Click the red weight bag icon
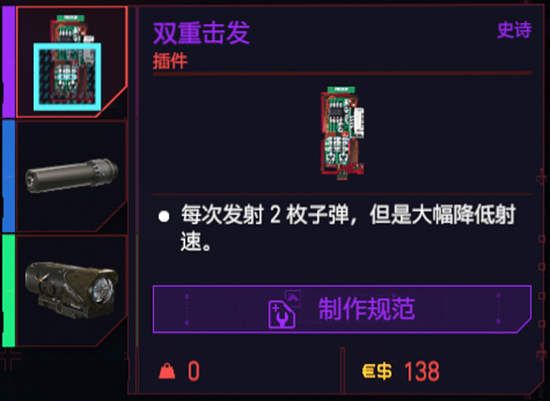550x401 pixels. [167, 371]
